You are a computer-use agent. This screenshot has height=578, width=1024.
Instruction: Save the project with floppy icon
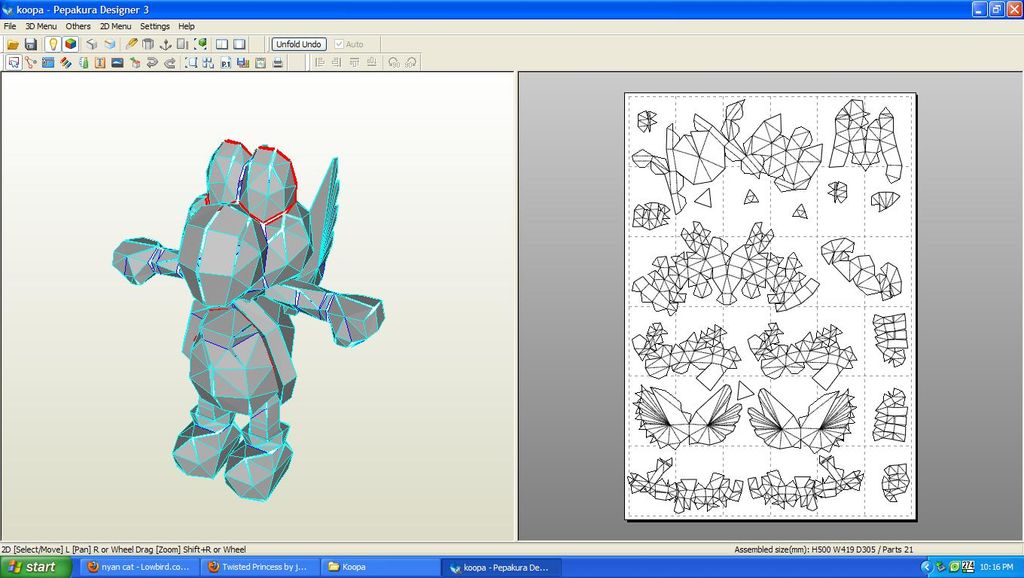tap(31, 44)
